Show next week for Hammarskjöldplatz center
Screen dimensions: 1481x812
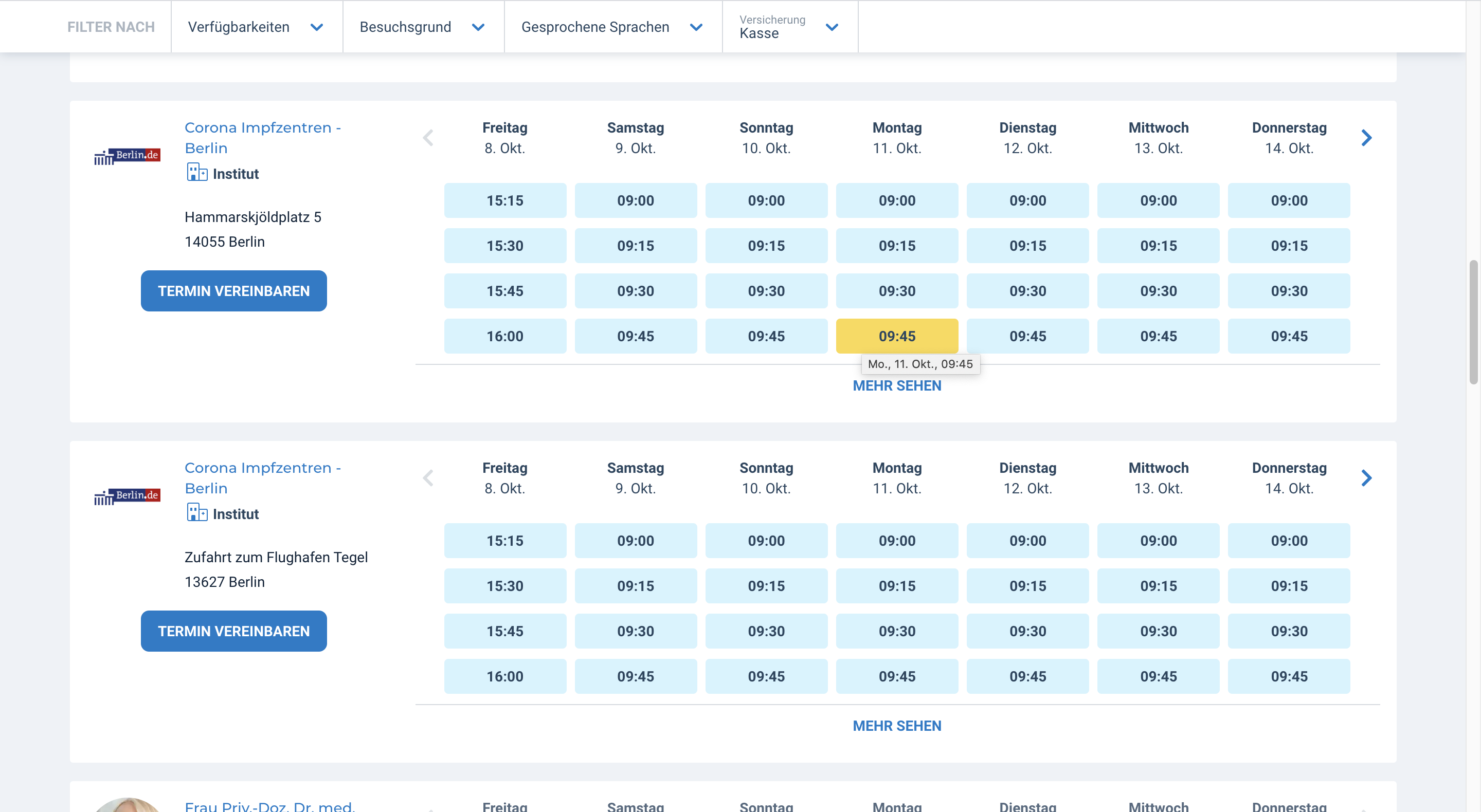click(x=1367, y=138)
